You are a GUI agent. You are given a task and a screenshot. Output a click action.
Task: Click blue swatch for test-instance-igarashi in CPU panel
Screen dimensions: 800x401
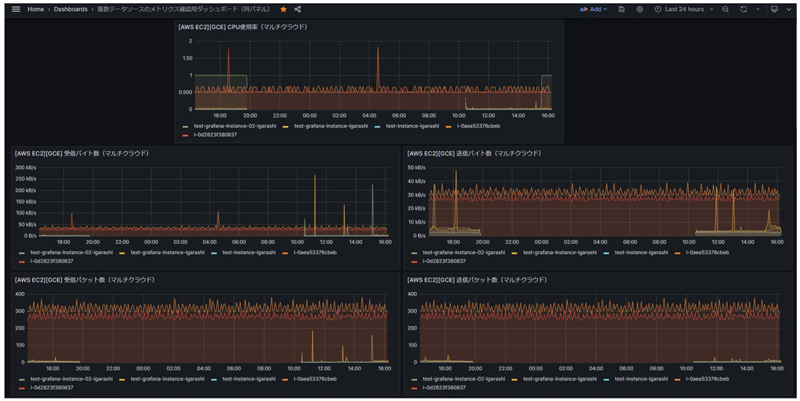[x=378, y=127]
